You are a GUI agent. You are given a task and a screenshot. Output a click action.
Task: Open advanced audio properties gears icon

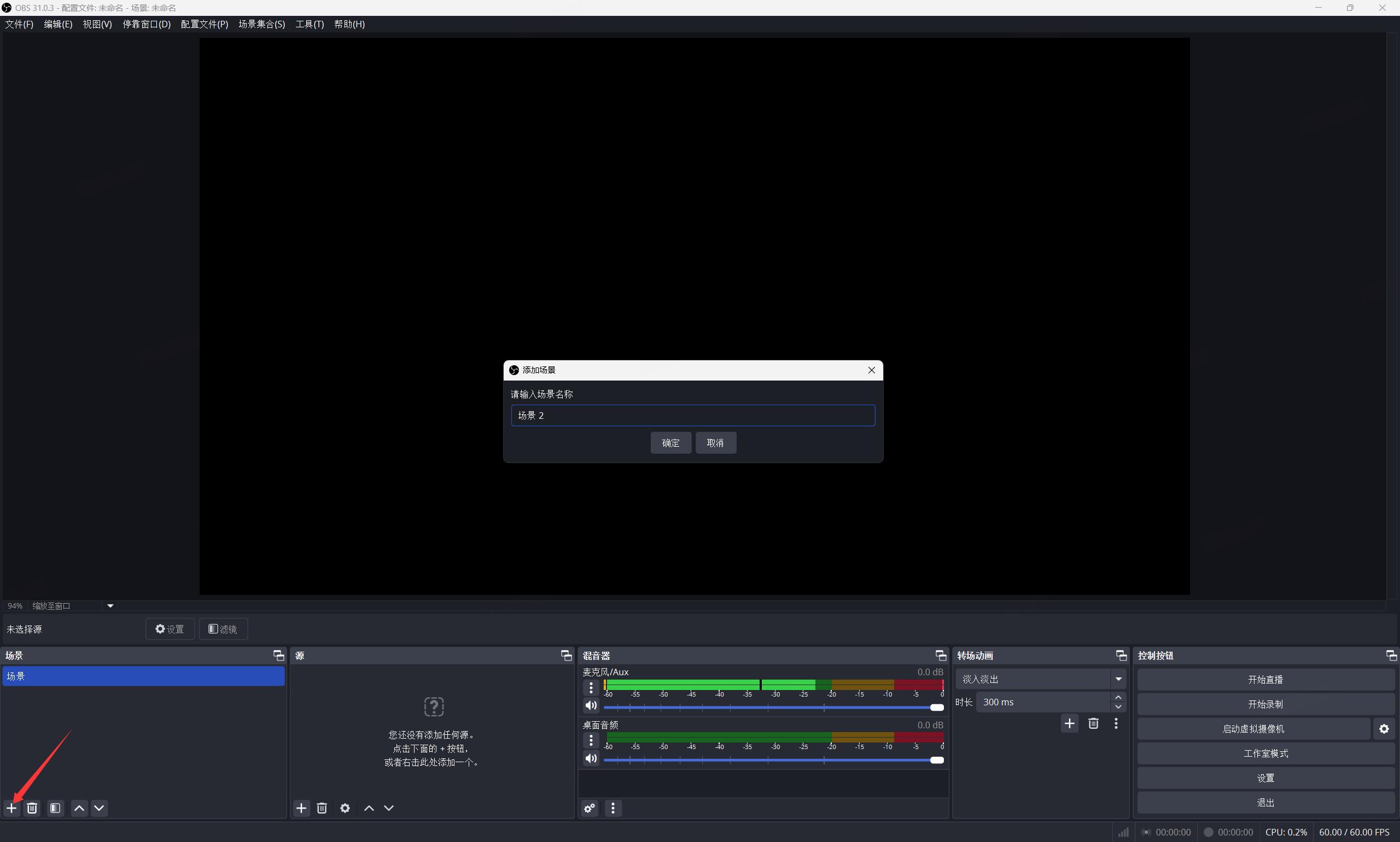(x=590, y=808)
